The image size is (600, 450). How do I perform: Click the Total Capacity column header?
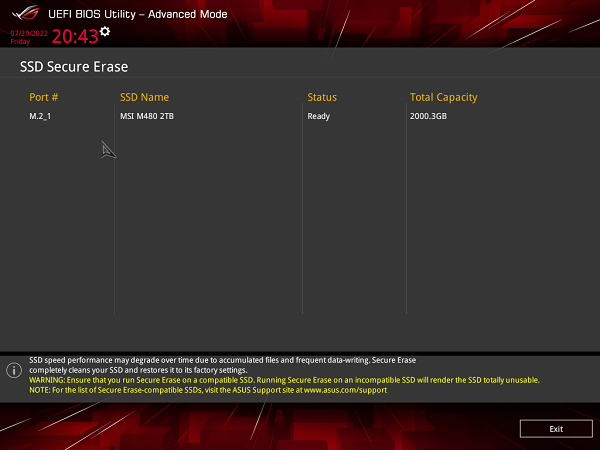[443, 97]
